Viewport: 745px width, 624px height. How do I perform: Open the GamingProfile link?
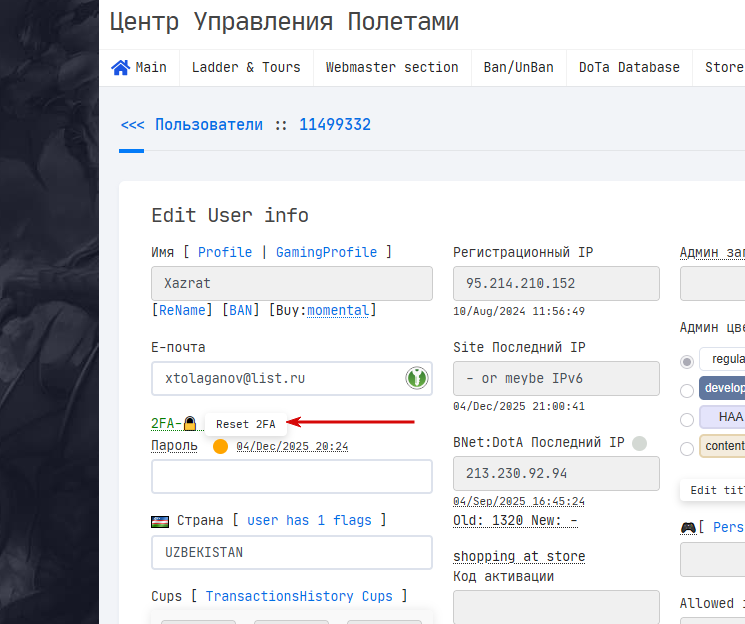[326, 252]
